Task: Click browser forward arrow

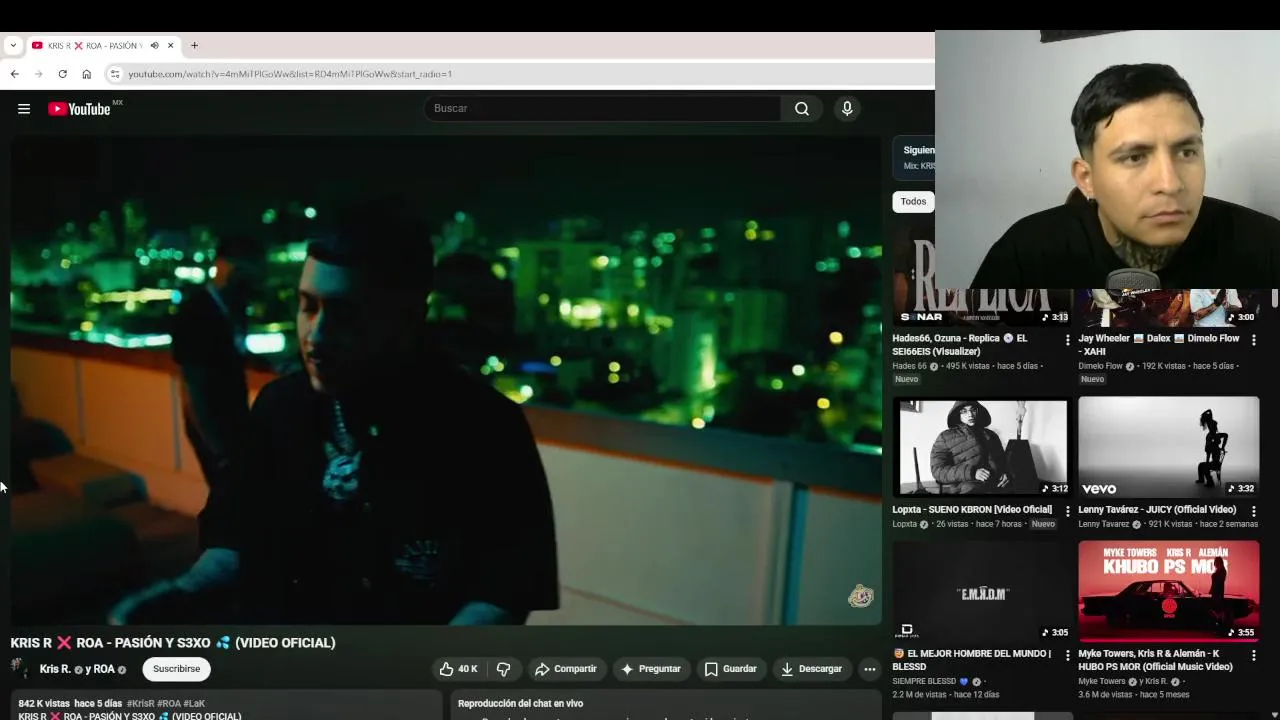Action: pos(38,74)
